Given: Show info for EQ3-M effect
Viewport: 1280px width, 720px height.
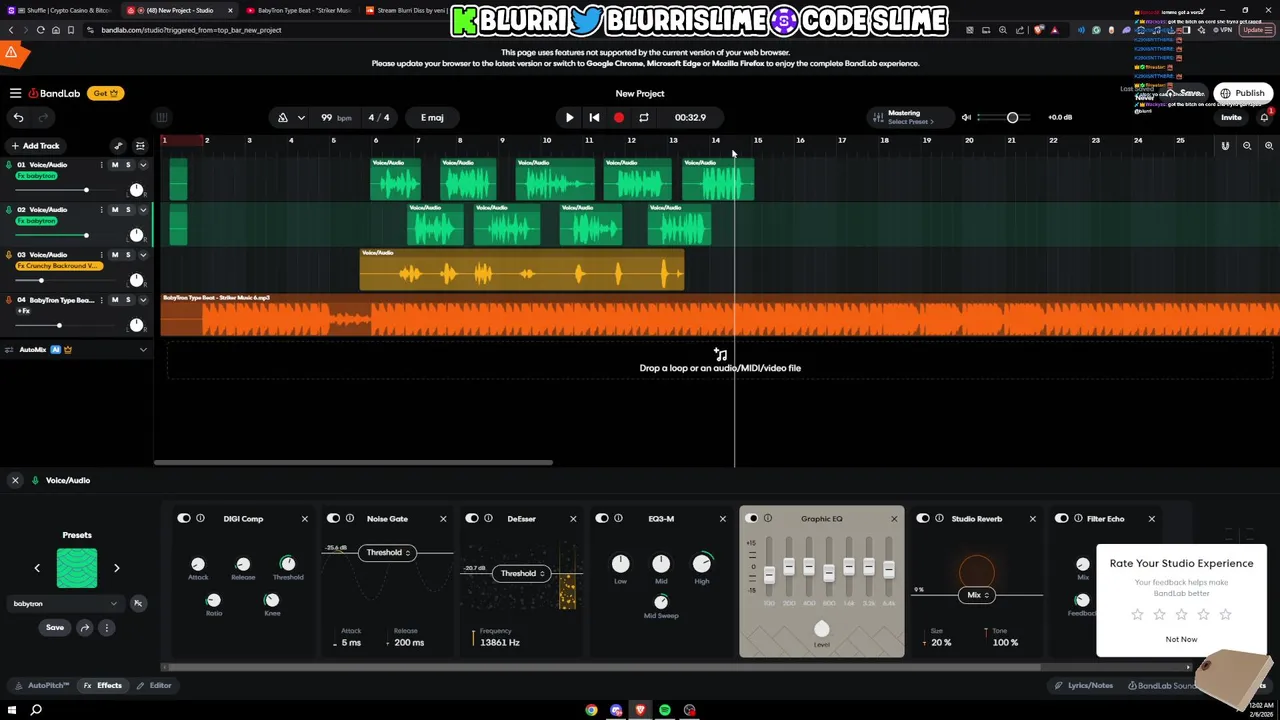Looking at the screenshot, I should coord(618,519).
